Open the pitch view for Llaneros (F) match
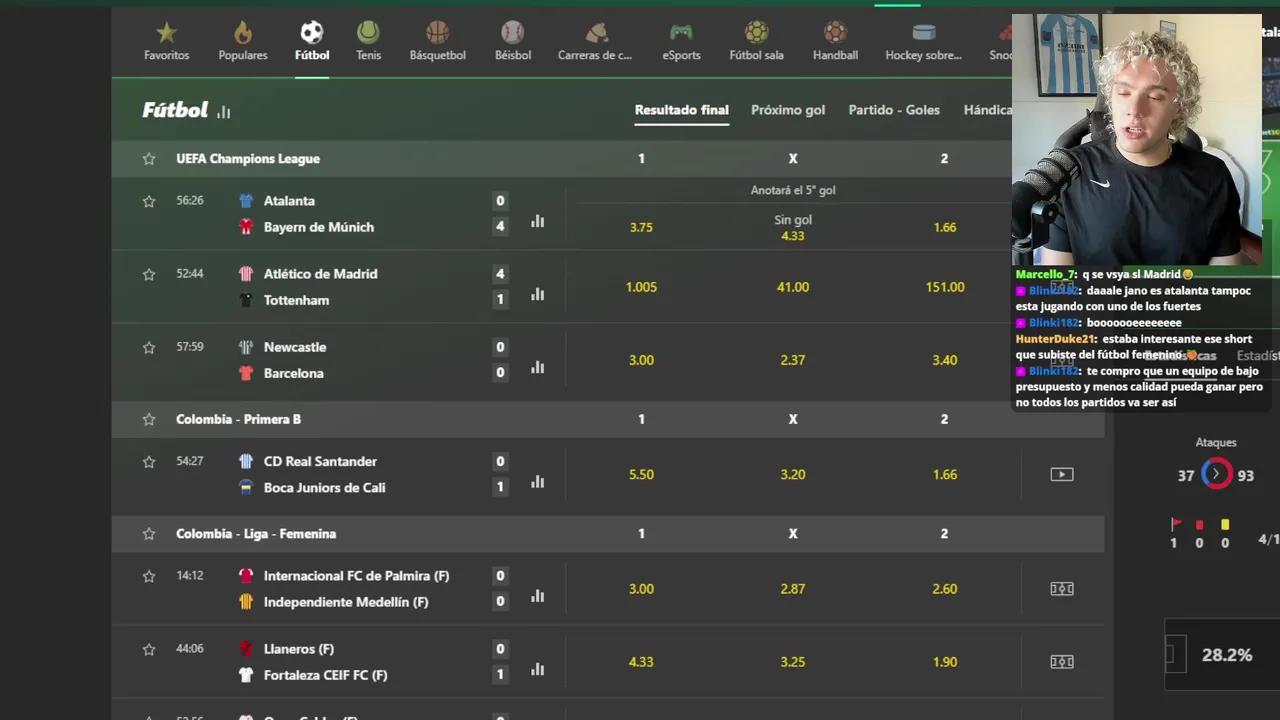Screen dimensions: 1280x720 1061,662
